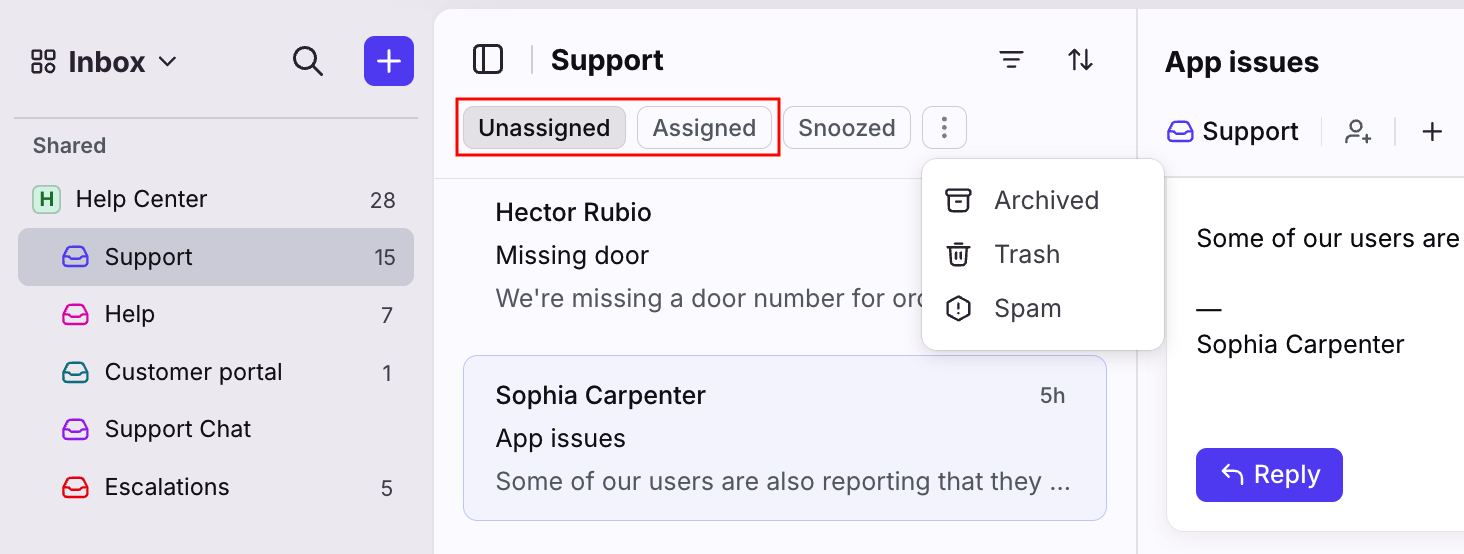The width and height of the screenshot is (1464, 554).
Task: Click the plus icon next to assignee
Action: (x=1432, y=131)
